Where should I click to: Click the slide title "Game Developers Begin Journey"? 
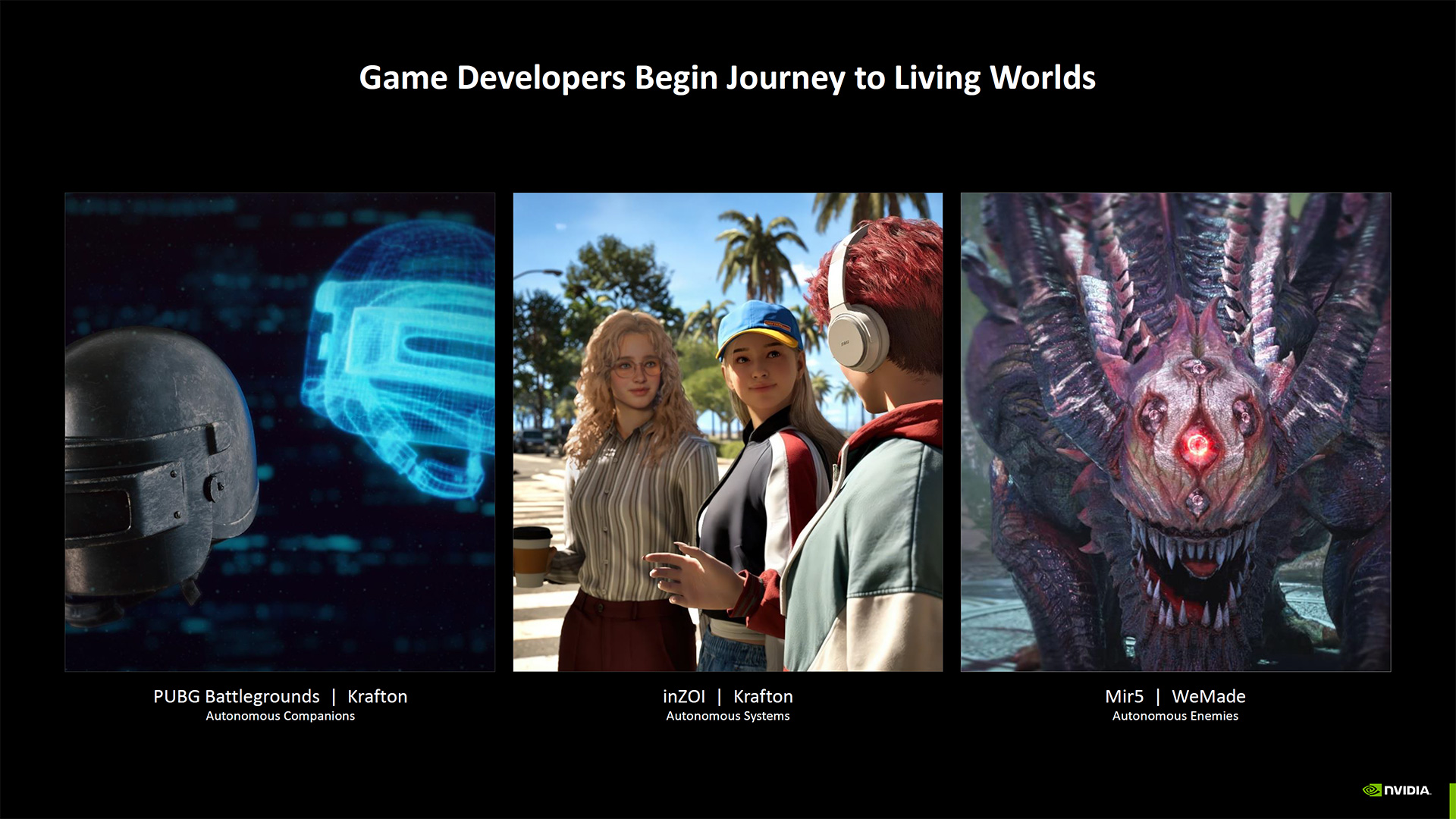tap(726, 77)
